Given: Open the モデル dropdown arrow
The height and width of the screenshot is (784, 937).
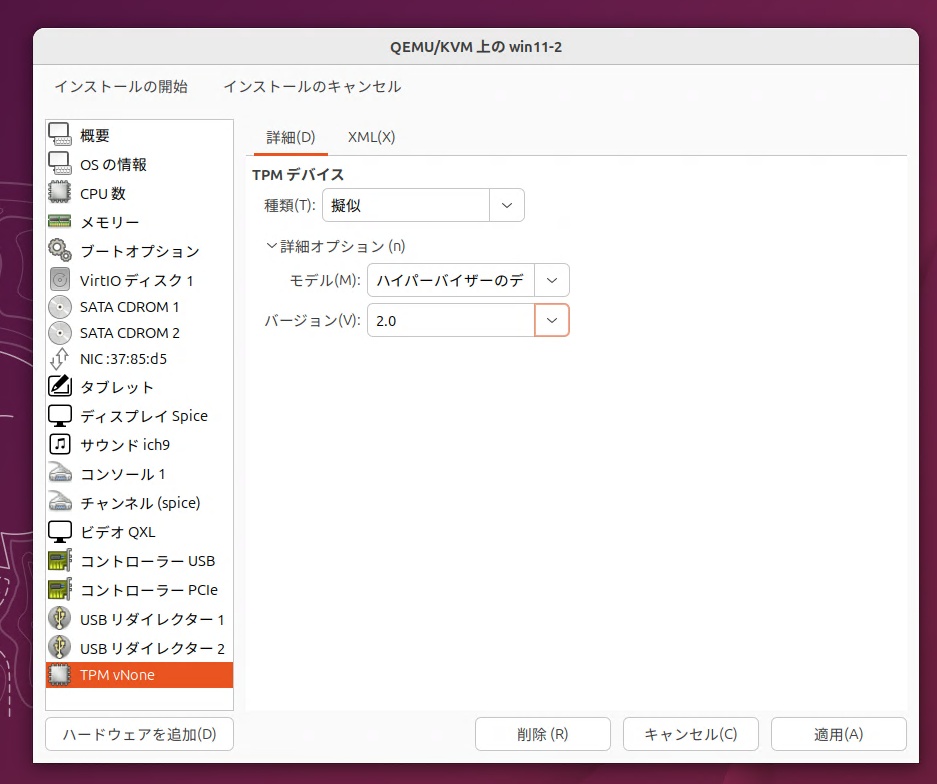Looking at the screenshot, I should 552,281.
